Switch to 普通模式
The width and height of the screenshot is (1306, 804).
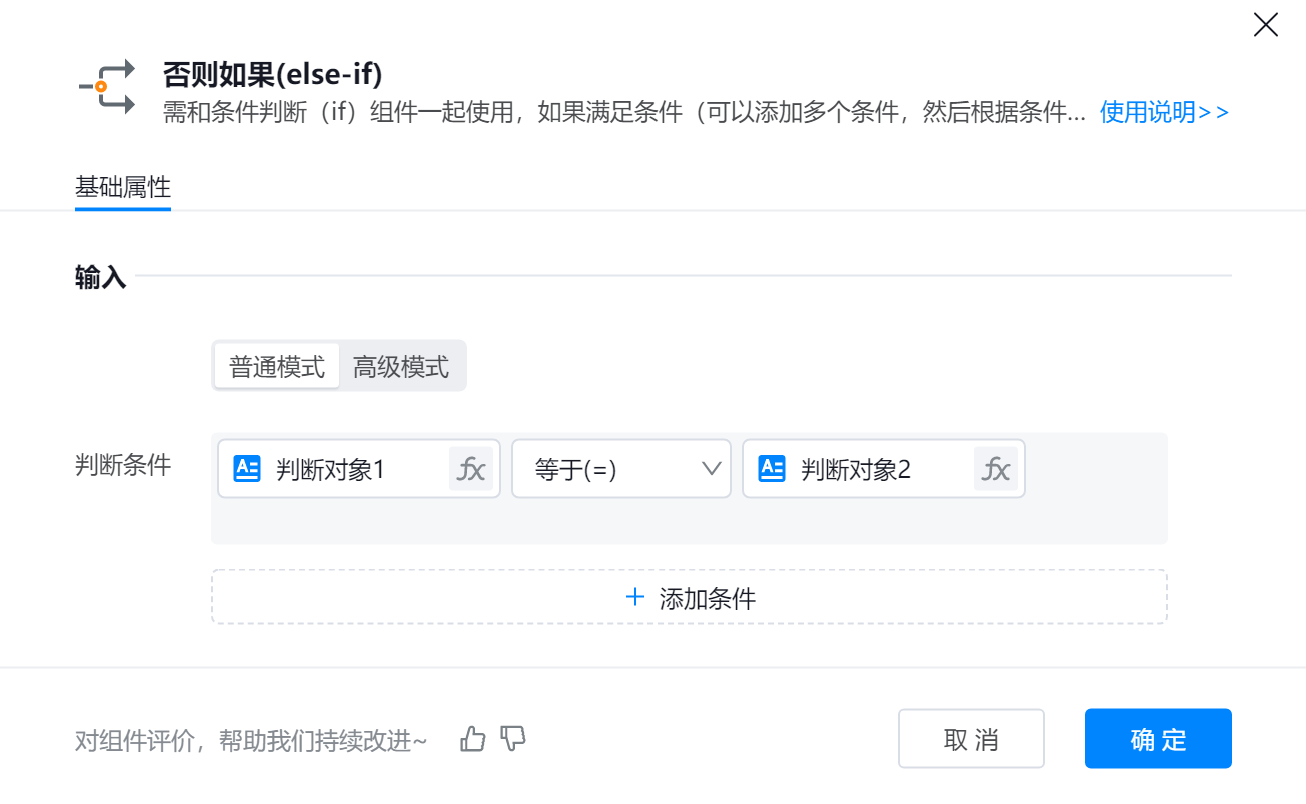(x=277, y=367)
